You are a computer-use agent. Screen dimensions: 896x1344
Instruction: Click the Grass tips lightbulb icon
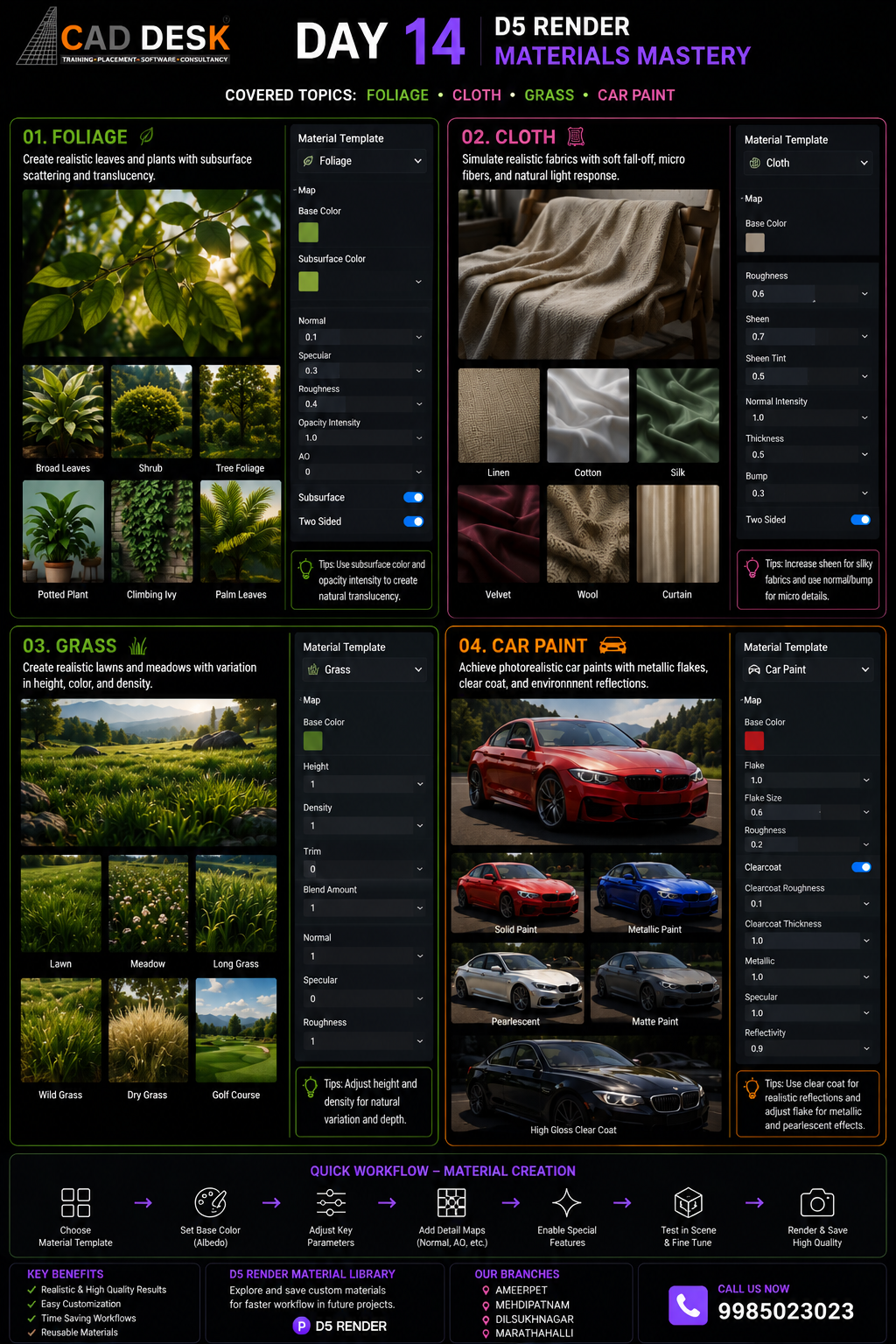pos(310,1088)
